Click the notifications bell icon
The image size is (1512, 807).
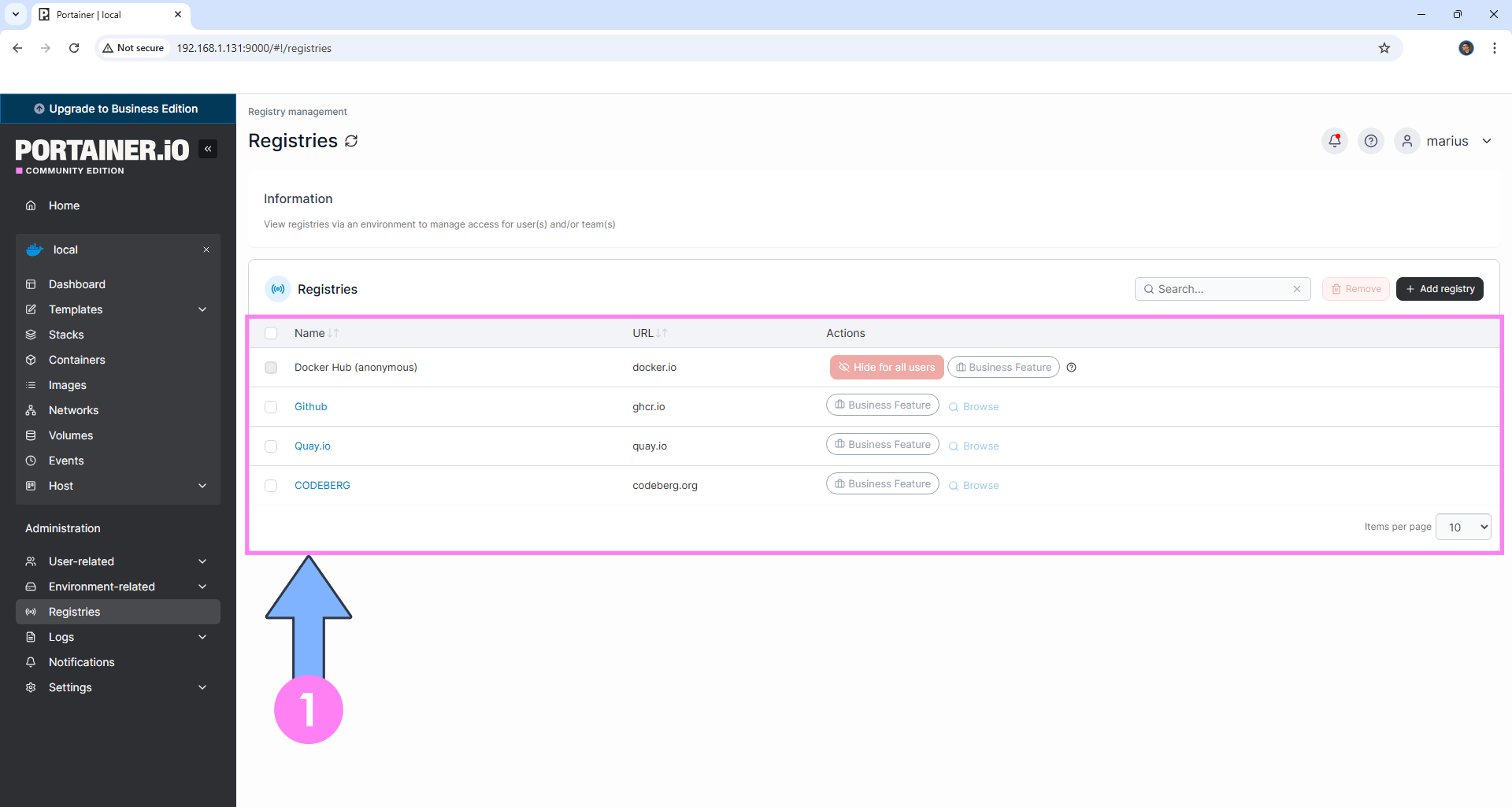(1334, 141)
